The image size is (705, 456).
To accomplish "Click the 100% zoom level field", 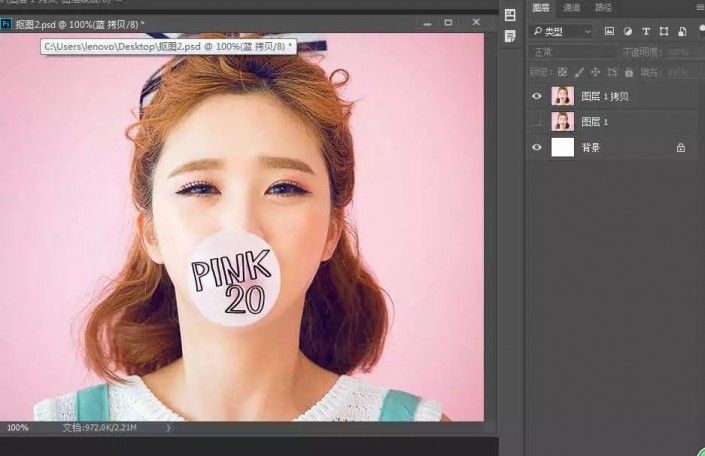I will 18,428.
